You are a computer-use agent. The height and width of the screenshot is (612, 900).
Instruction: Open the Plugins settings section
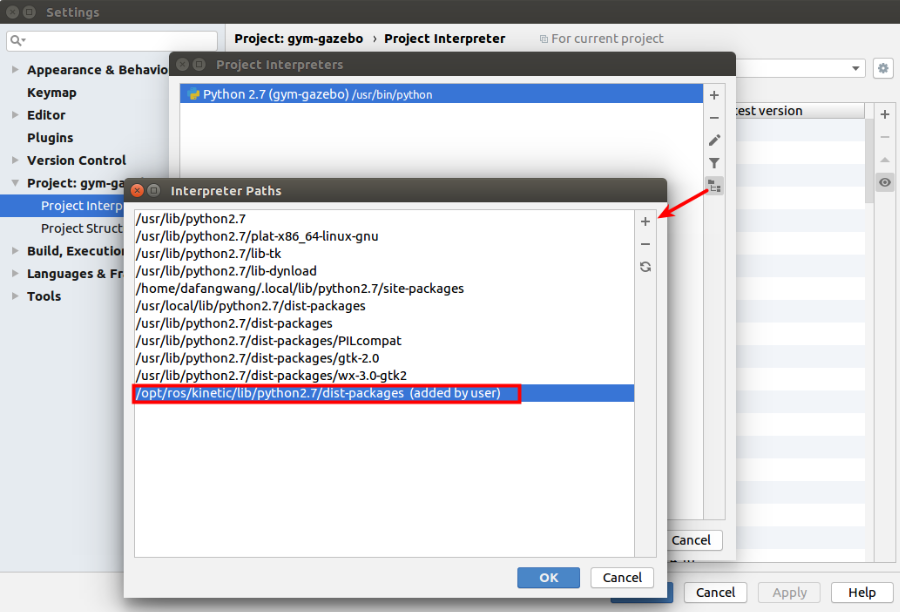pos(49,137)
